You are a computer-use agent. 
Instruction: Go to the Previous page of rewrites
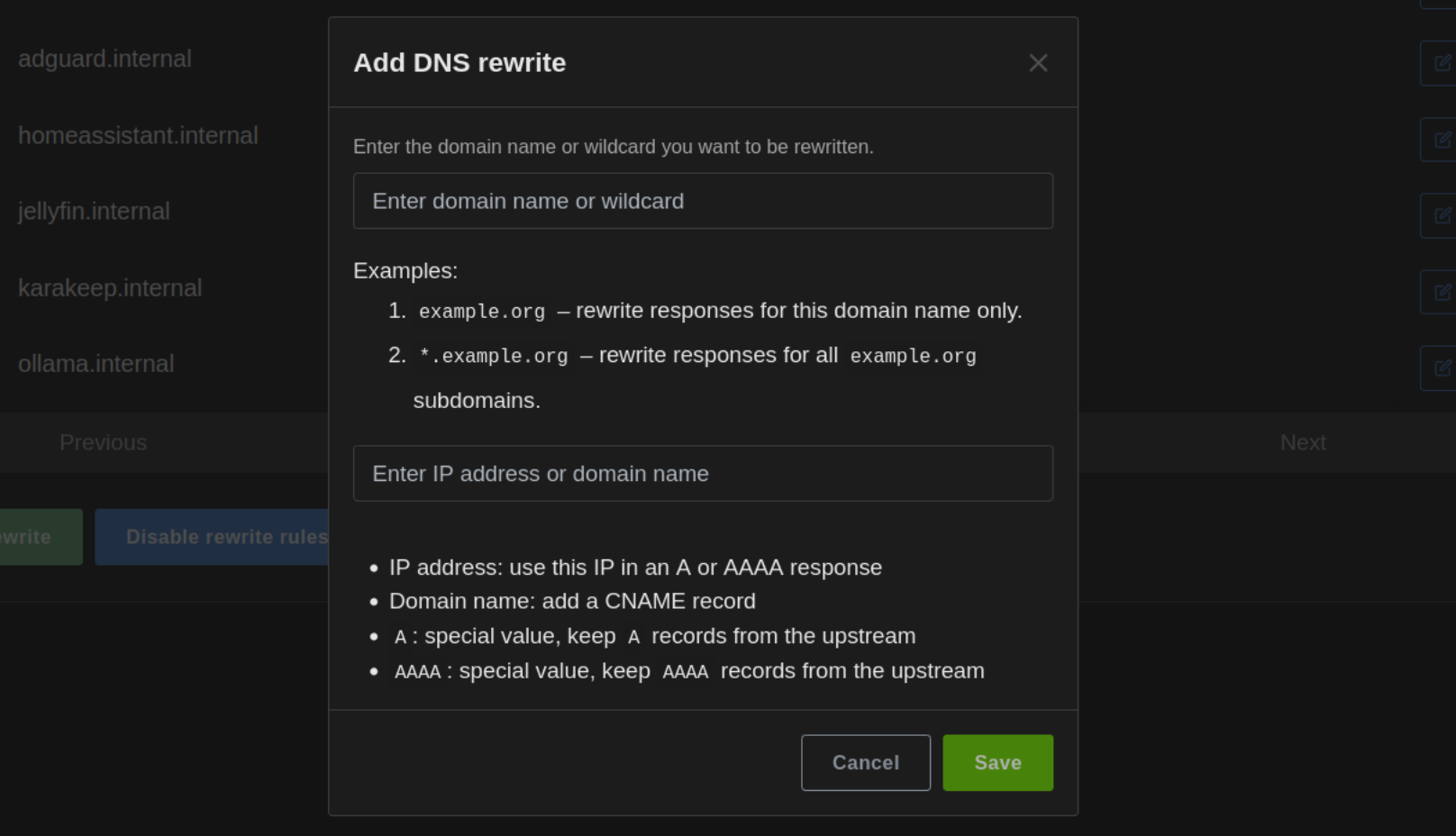[x=103, y=442]
